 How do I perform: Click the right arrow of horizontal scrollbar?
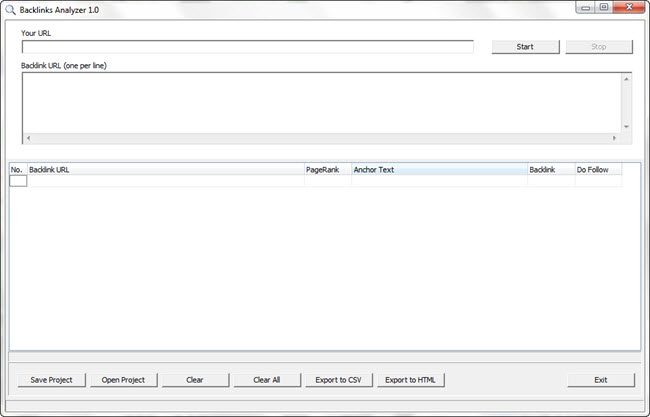coord(615,138)
